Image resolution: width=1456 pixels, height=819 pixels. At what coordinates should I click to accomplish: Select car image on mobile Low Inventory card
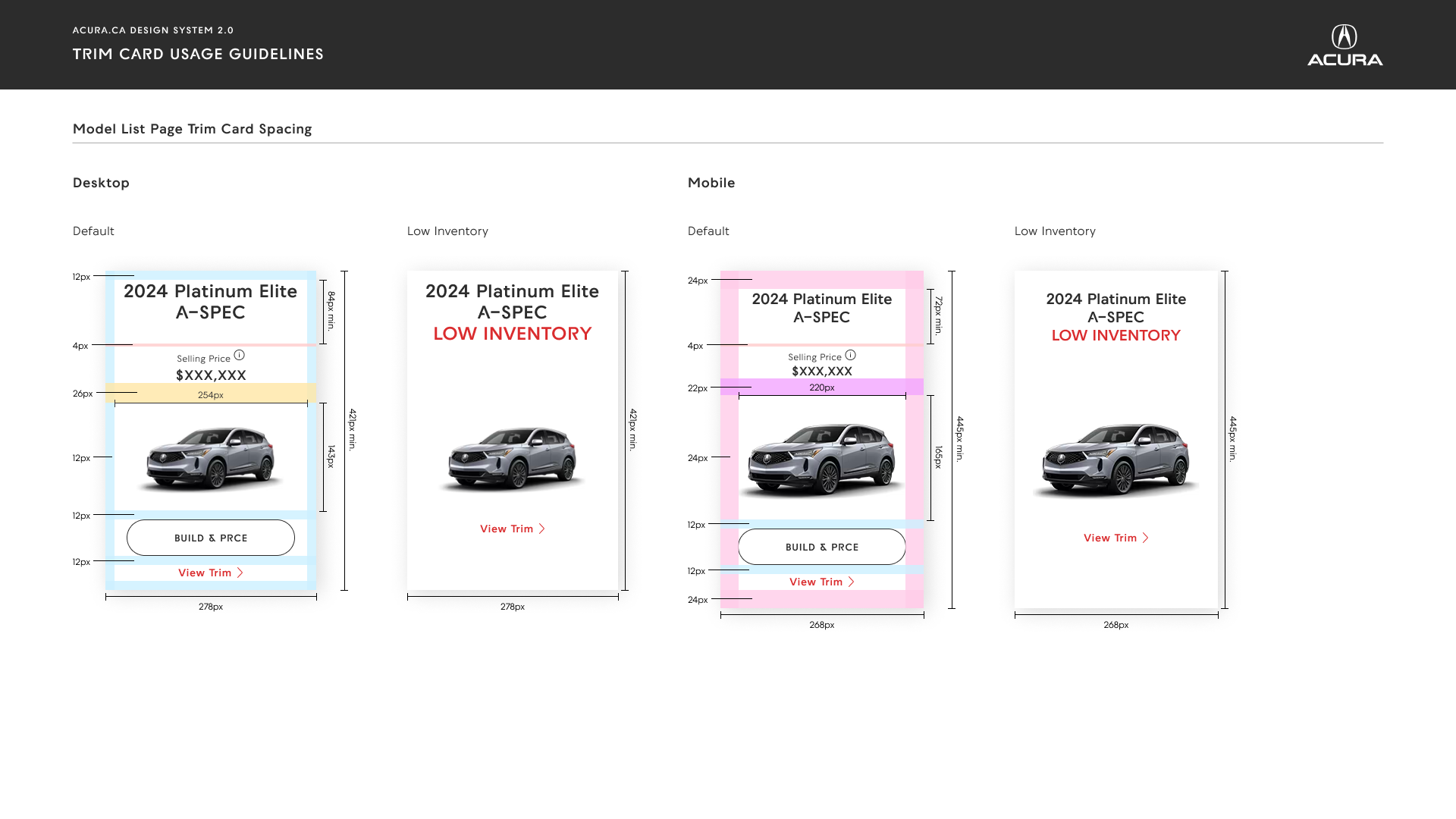(1116, 459)
